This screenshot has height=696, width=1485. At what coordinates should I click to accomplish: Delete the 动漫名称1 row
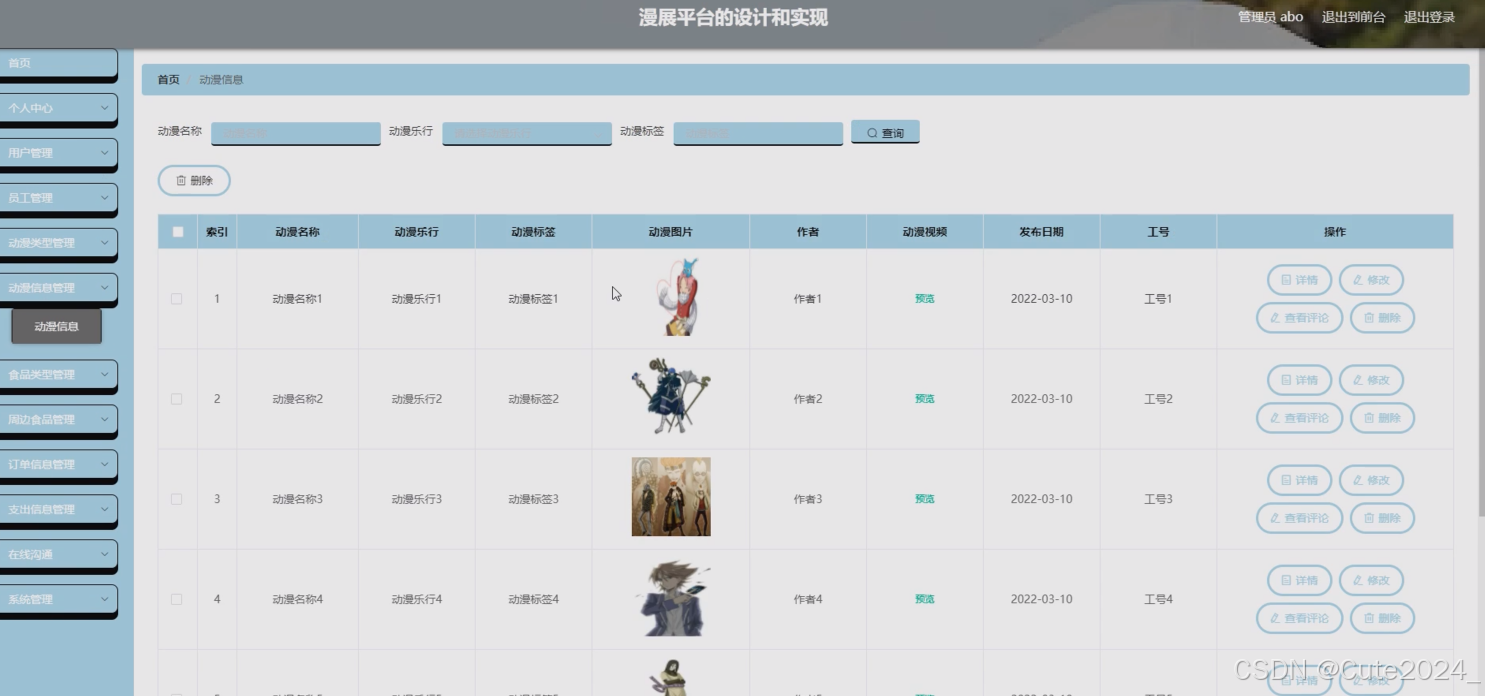point(1382,318)
